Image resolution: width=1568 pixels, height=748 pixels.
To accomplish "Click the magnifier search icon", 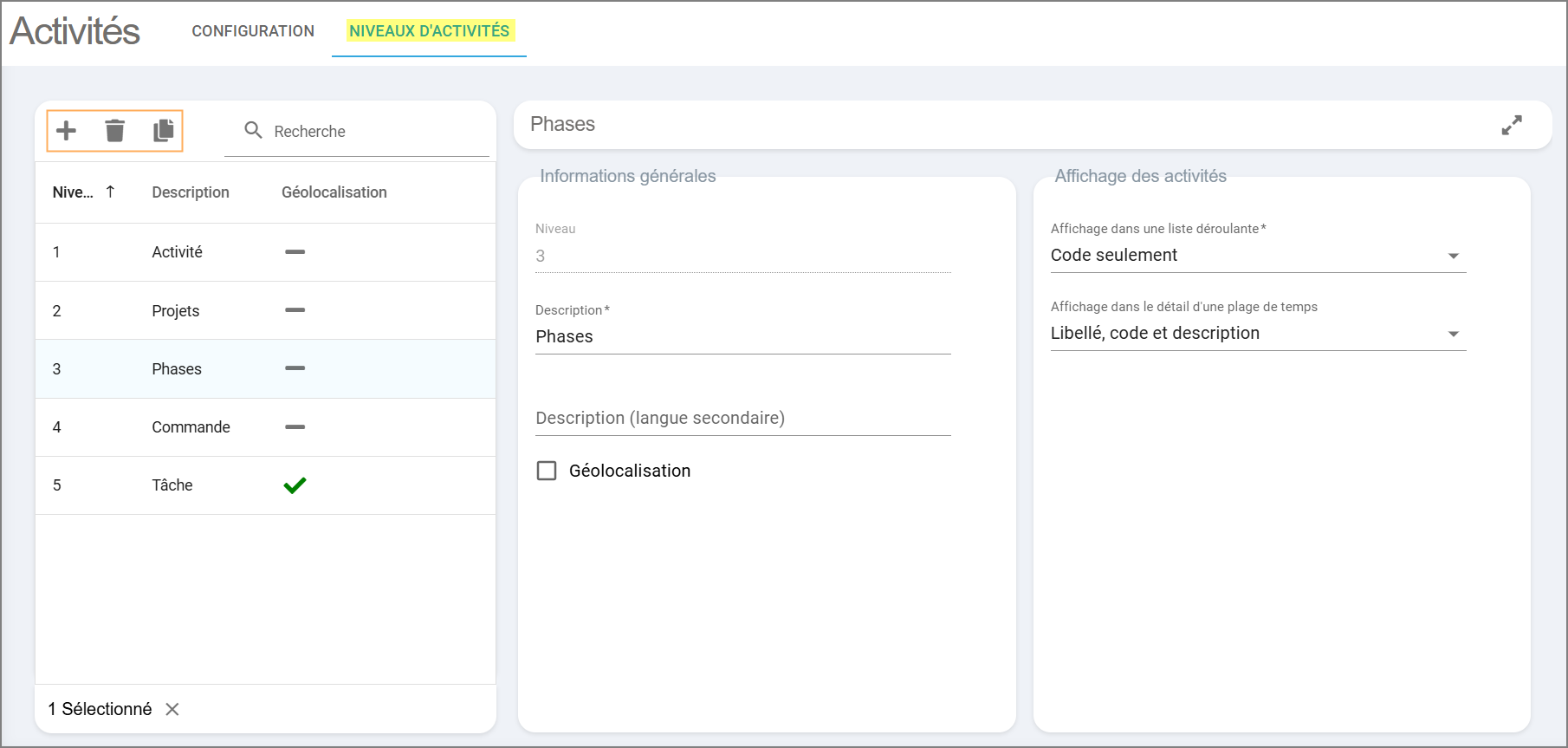I will (253, 131).
